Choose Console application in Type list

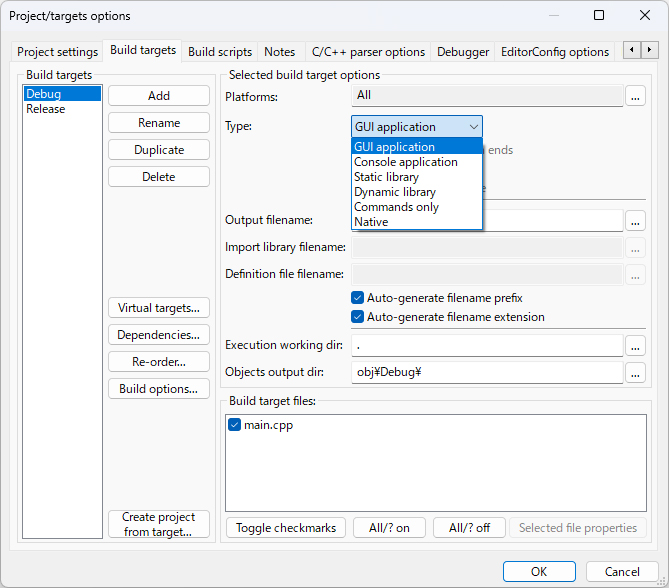pos(417,162)
